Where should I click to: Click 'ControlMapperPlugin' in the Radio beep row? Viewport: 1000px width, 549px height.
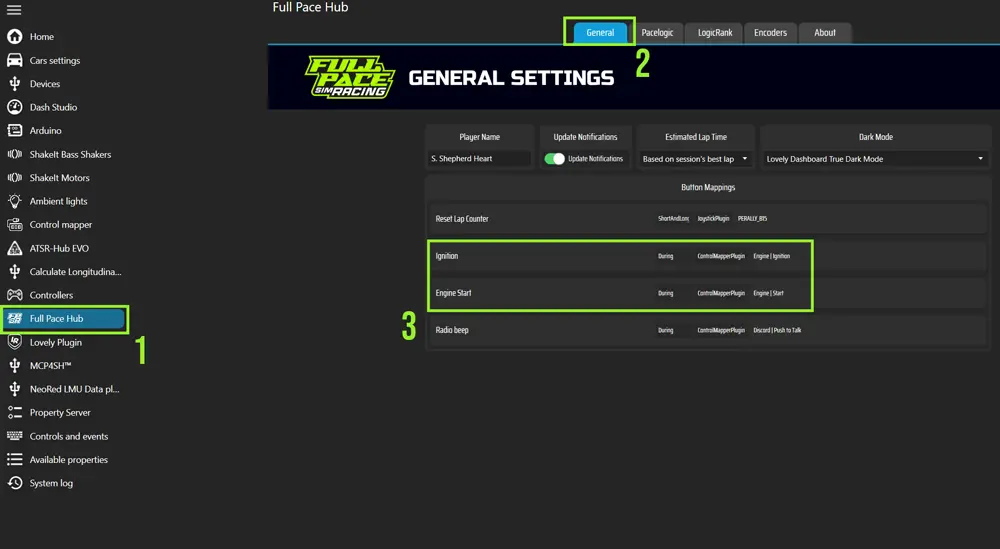coord(721,330)
